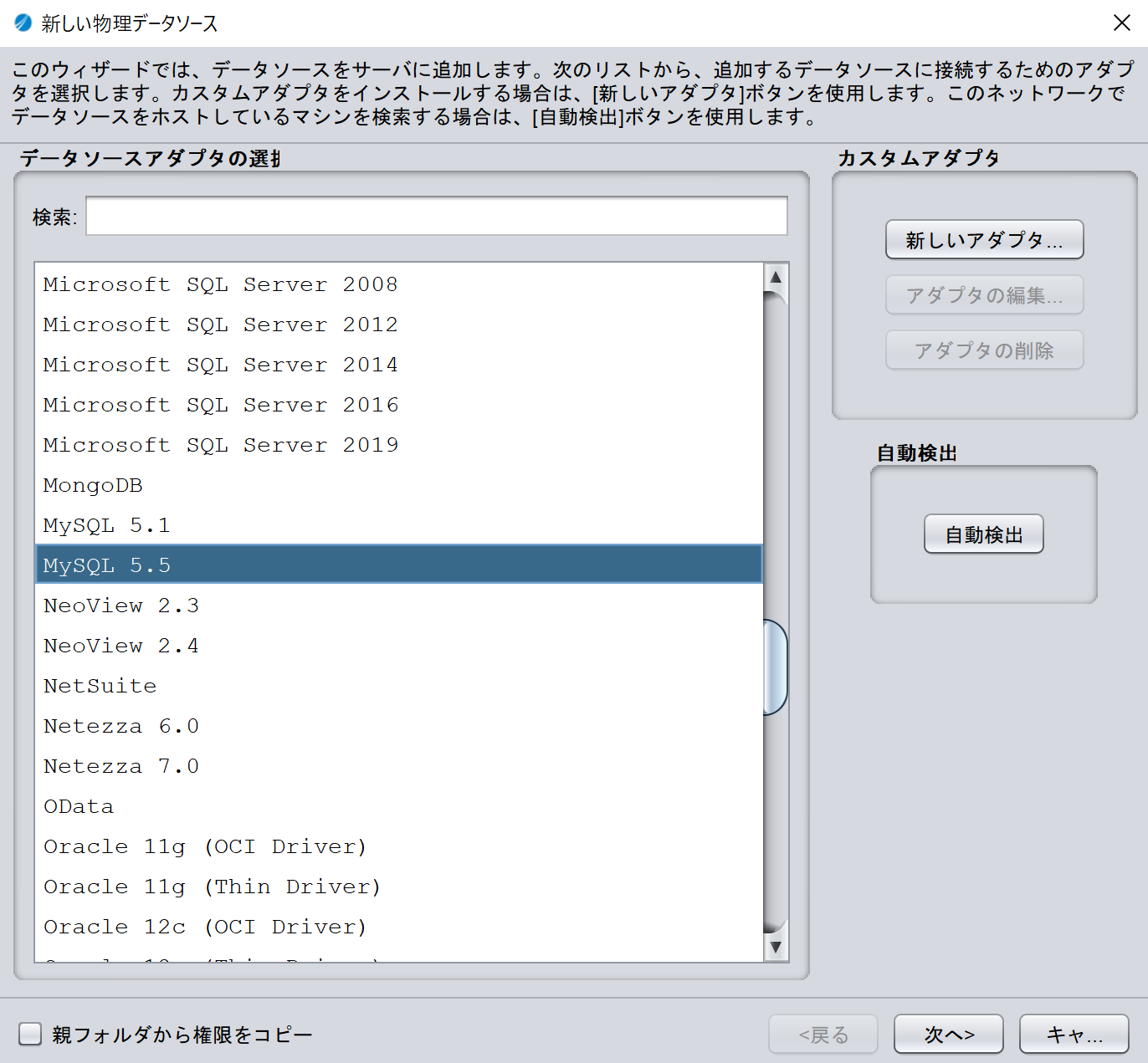Select Microsoft SQL Server 2019 adapter
The width and height of the screenshot is (1148, 1063).
coord(399,445)
